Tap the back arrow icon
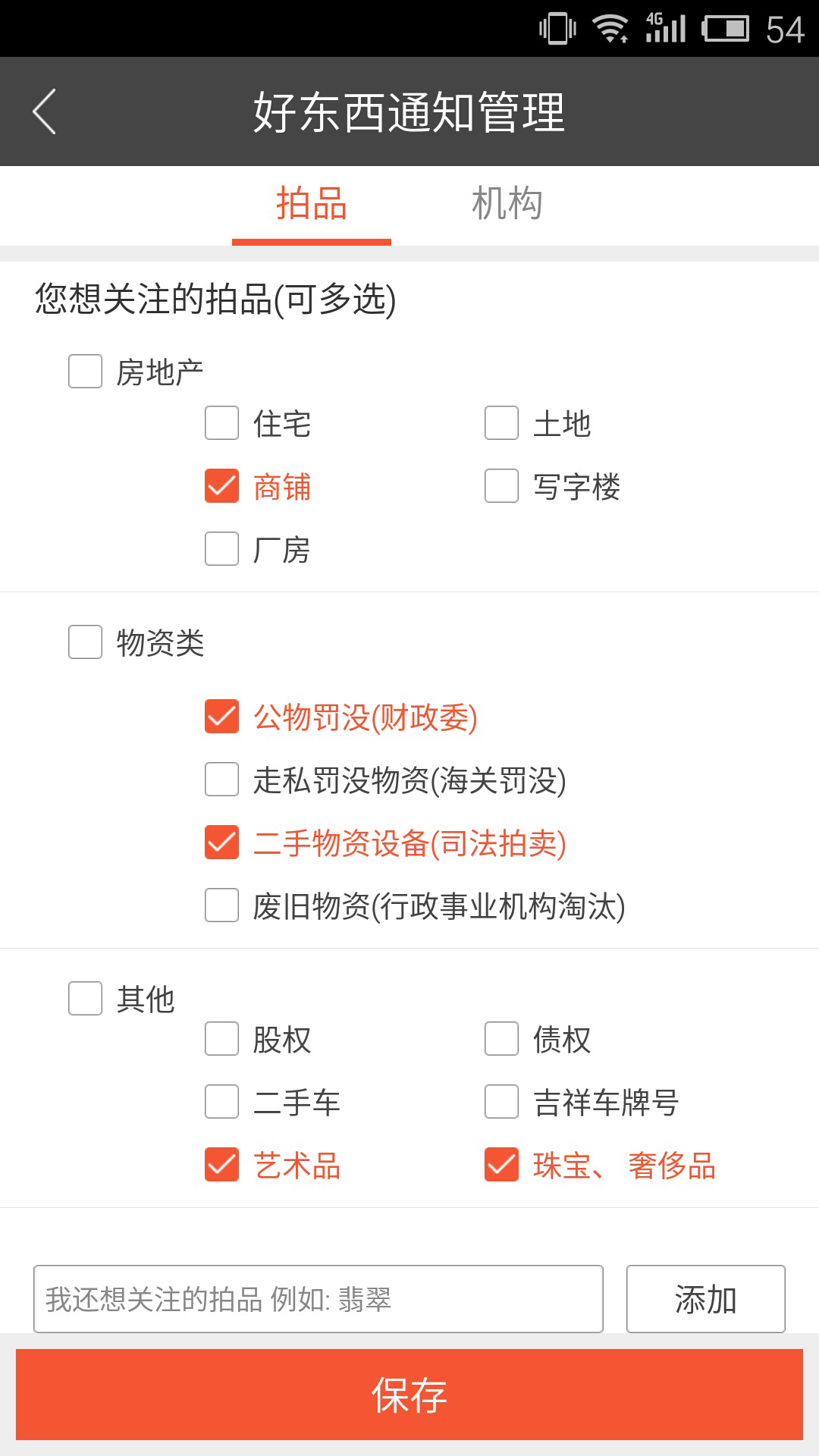 click(45, 111)
